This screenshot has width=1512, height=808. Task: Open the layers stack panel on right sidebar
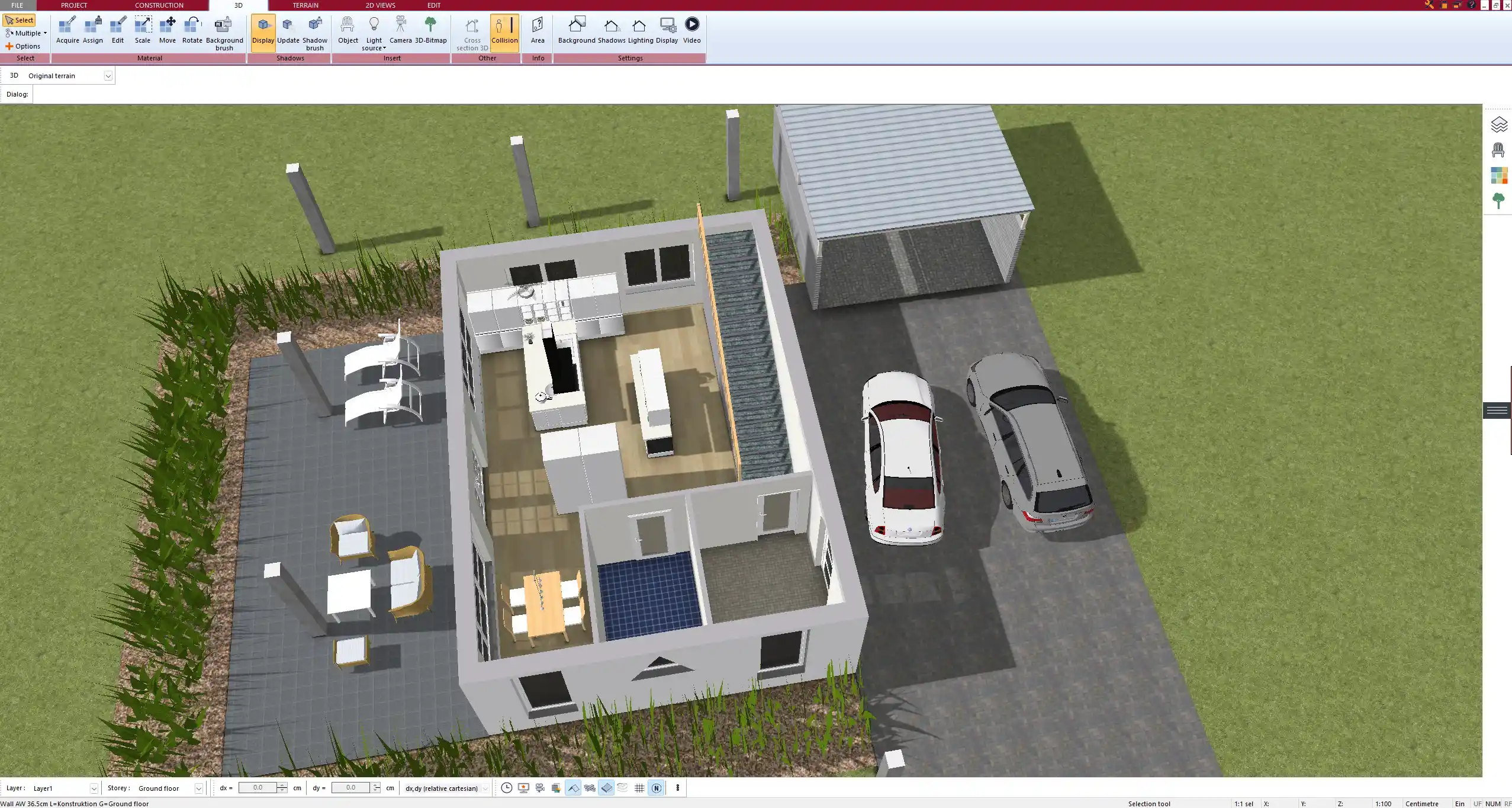pos(1498,125)
